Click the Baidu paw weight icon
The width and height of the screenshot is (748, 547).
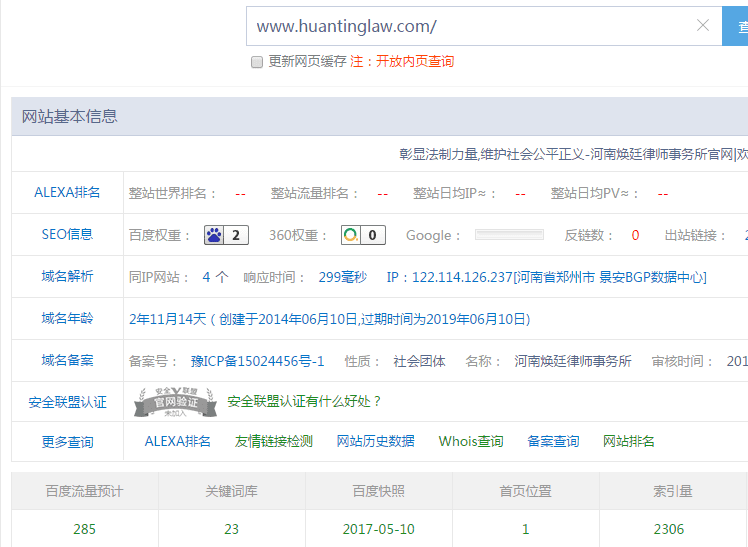coord(214,235)
